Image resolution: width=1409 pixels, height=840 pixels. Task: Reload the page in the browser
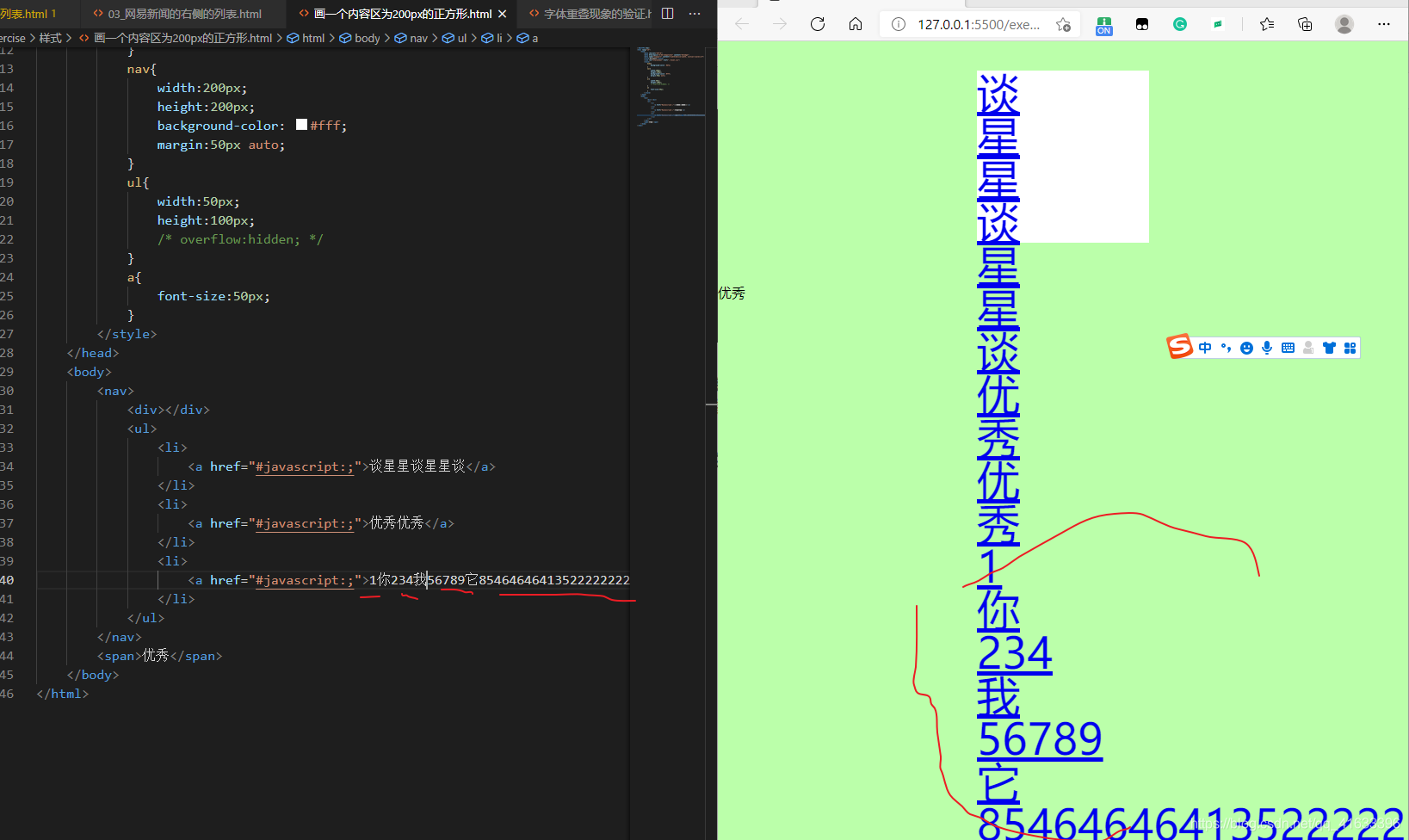click(818, 24)
